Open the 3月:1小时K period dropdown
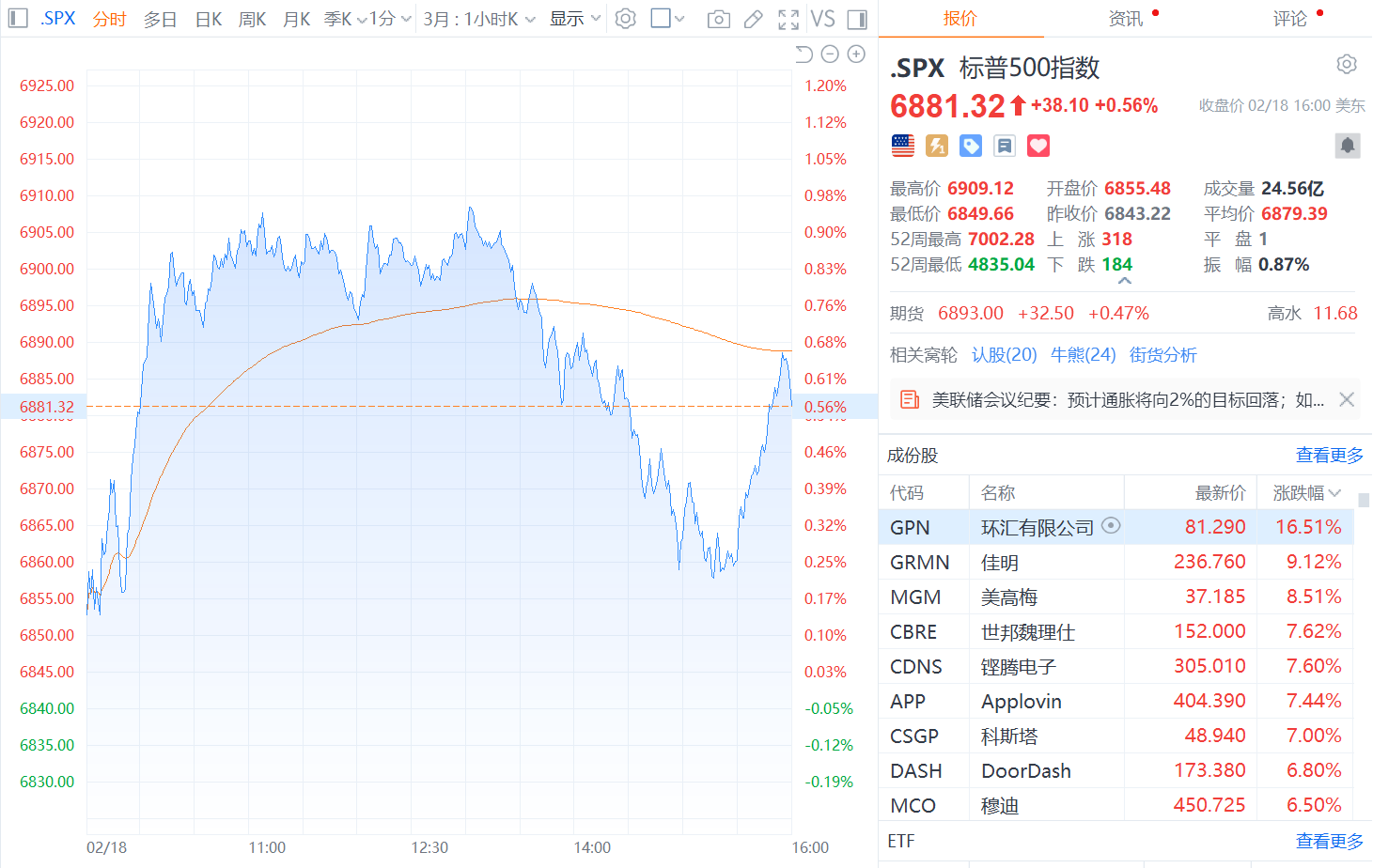The image size is (1373, 868). click(478, 19)
